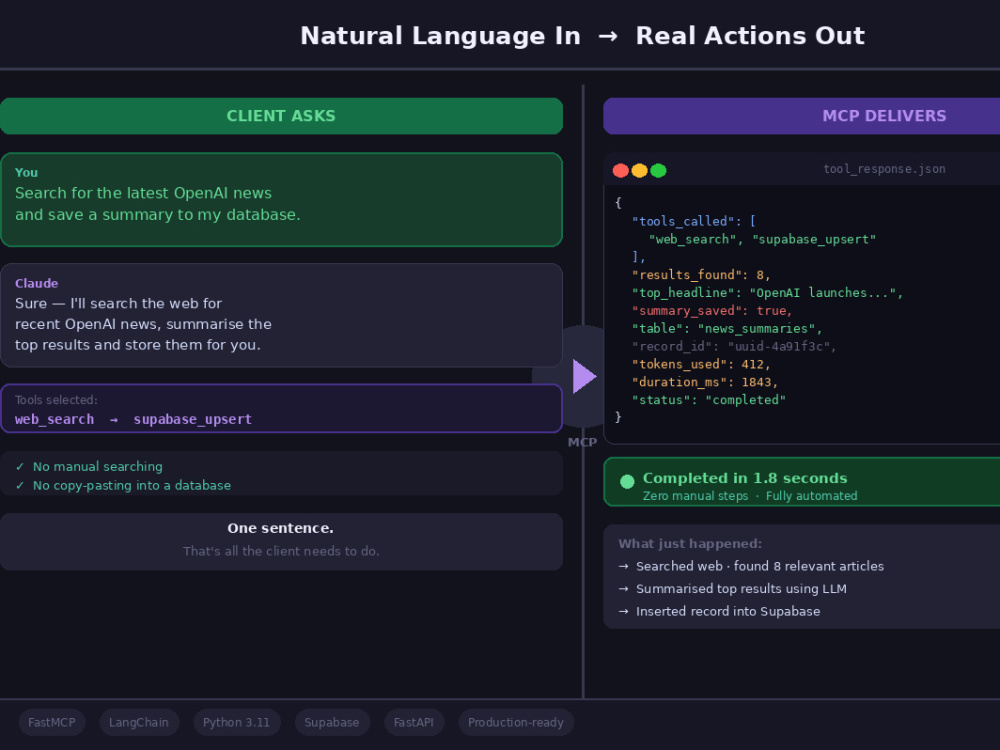Click the "web_search", "supabase_upsert" JSON values

pyautogui.click(x=762, y=239)
